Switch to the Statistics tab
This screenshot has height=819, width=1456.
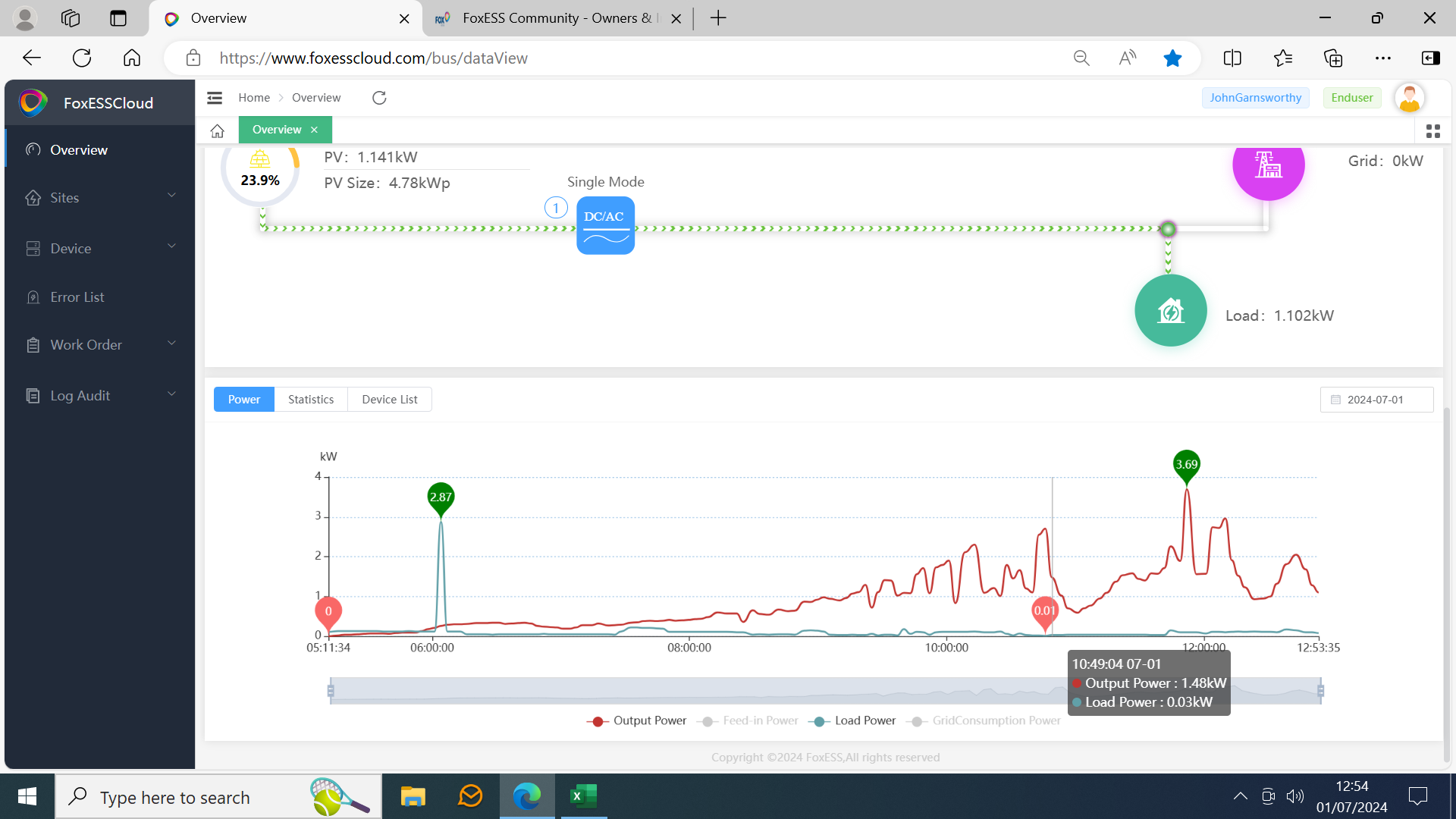310,400
